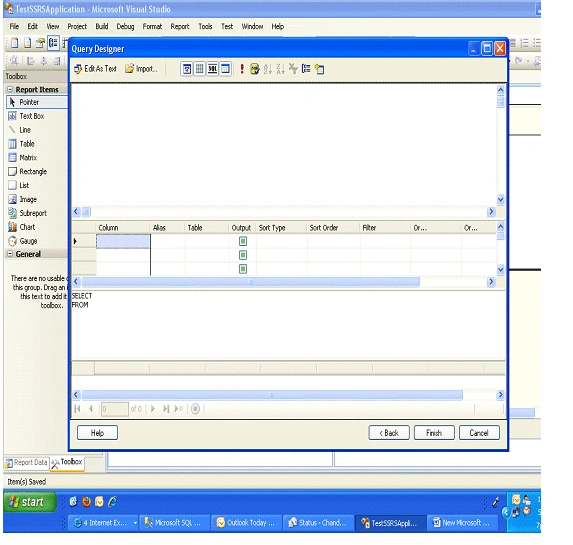The width and height of the screenshot is (573, 545).
Task: Toggle the grid pane icon
Action: [200, 69]
